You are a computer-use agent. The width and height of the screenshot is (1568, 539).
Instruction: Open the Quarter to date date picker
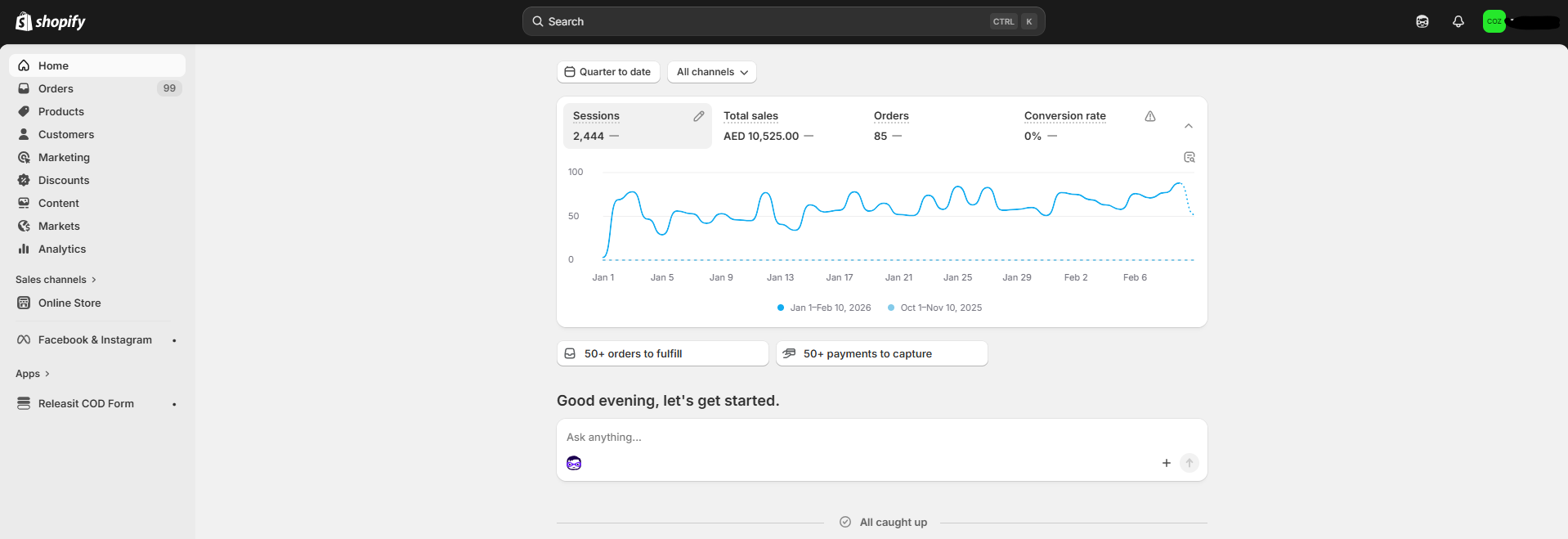pos(607,72)
